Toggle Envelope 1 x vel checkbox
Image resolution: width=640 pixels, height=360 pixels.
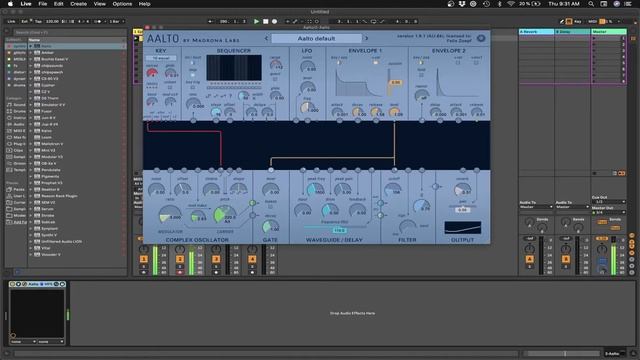point(376,63)
